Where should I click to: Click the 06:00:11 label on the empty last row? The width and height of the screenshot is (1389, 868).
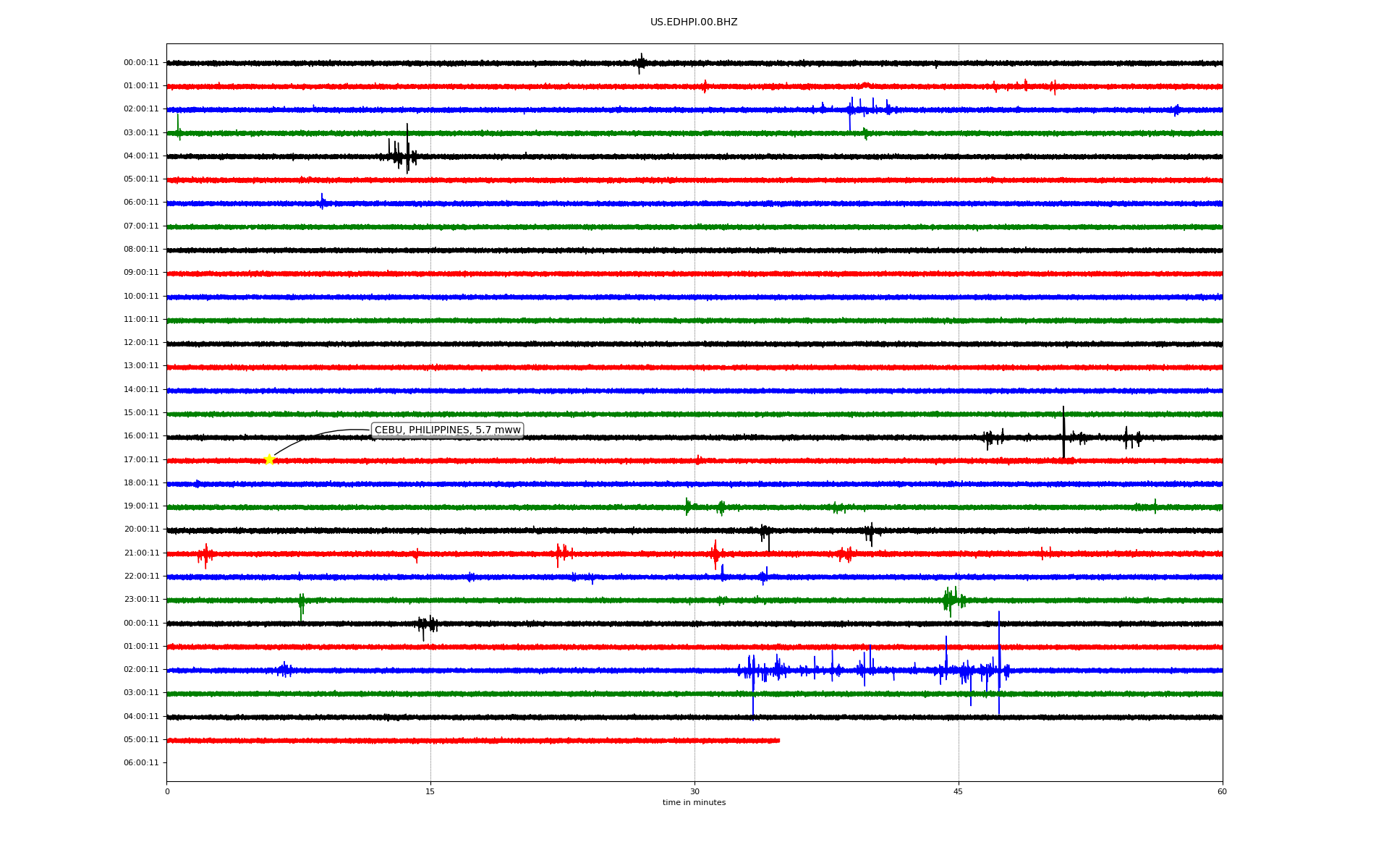[141, 763]
